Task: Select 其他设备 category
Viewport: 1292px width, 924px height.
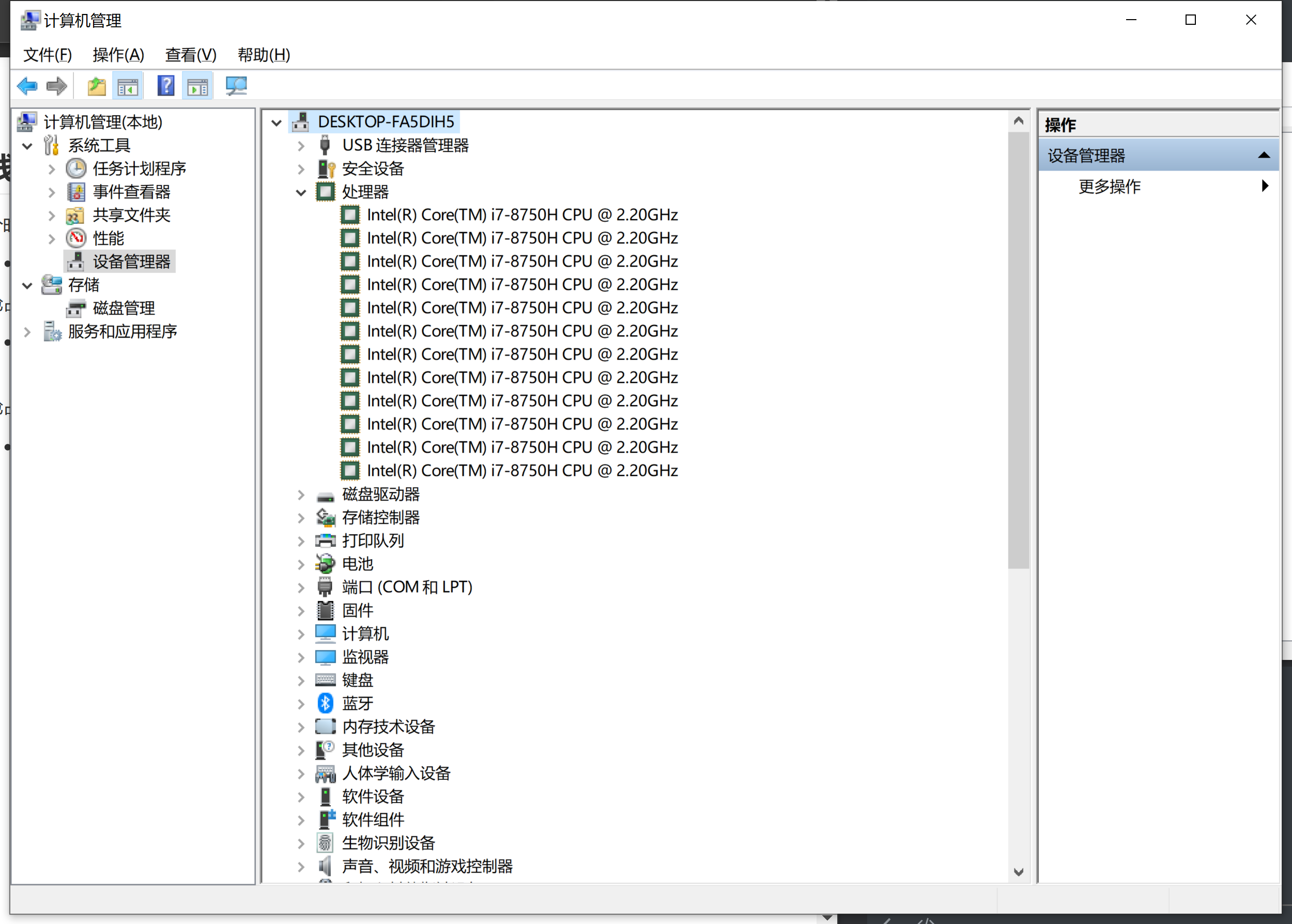Action: [373, 750]
